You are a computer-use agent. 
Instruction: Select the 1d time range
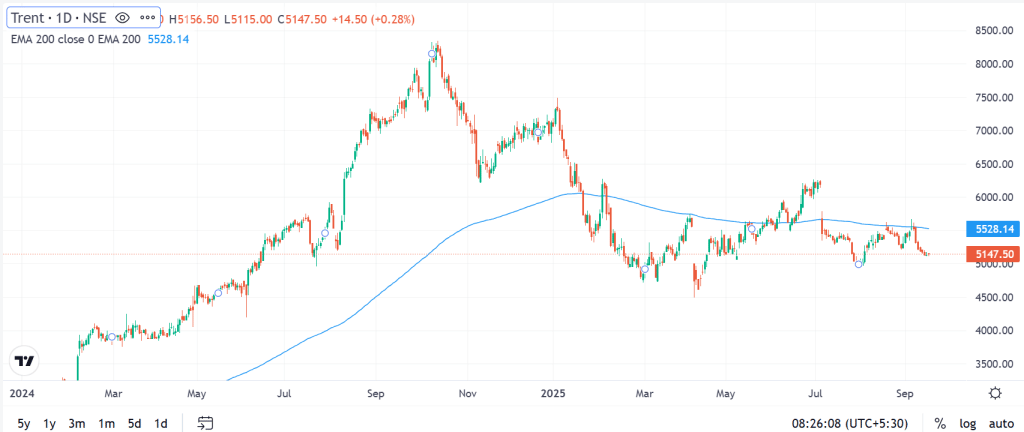click(161, 424)
